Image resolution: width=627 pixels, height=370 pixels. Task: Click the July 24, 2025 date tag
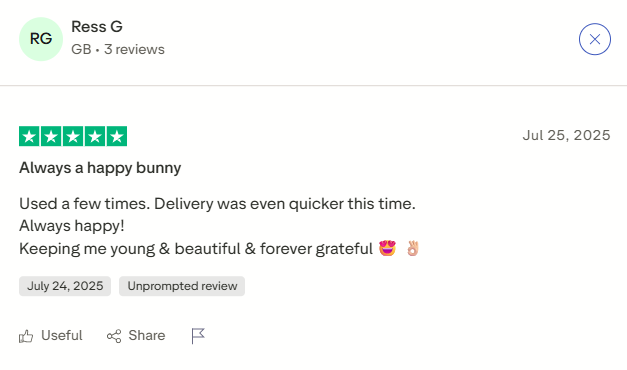tap(65, 286)
